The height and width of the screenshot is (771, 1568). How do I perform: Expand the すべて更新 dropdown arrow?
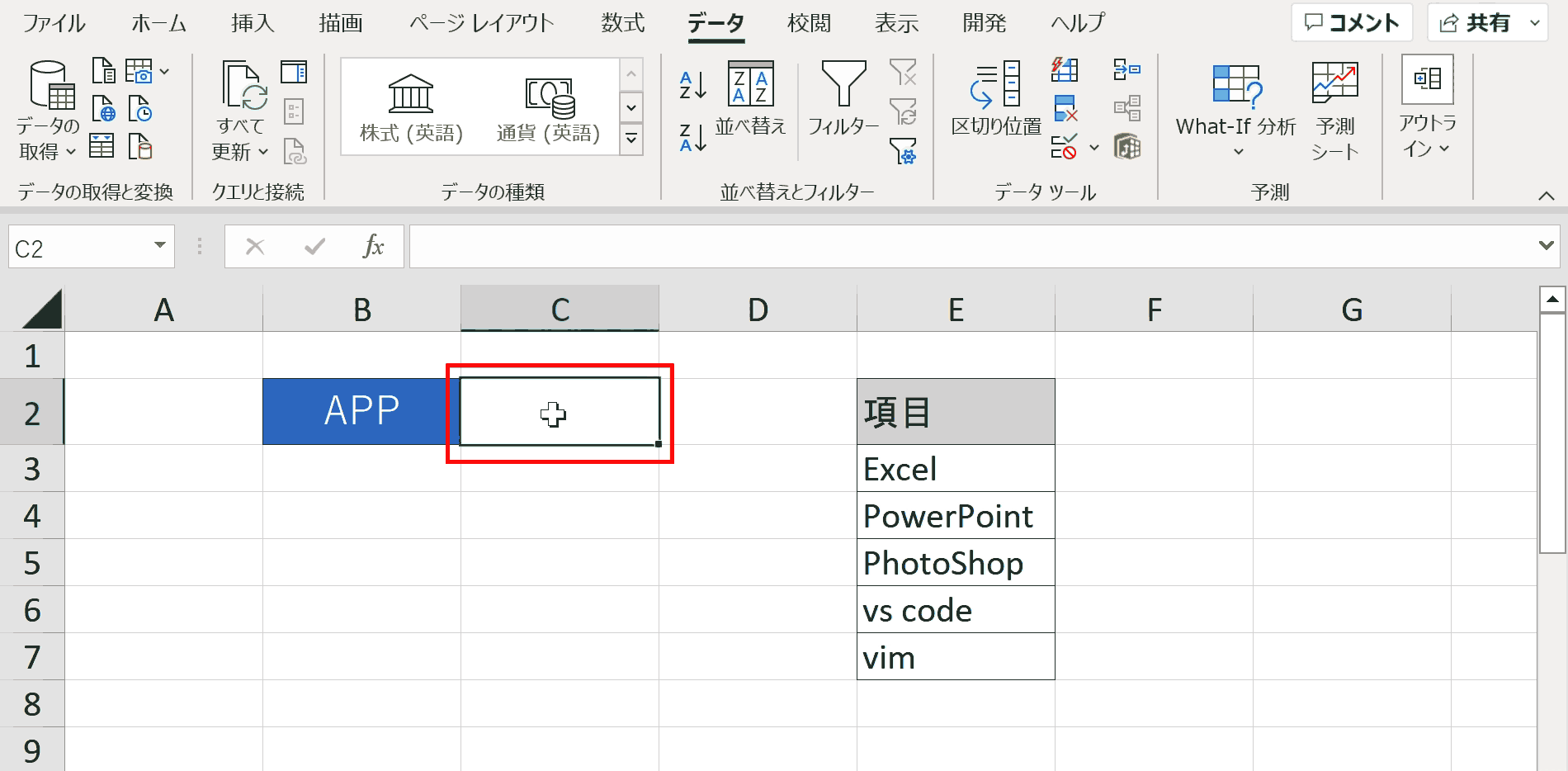(x=263, y=152)
